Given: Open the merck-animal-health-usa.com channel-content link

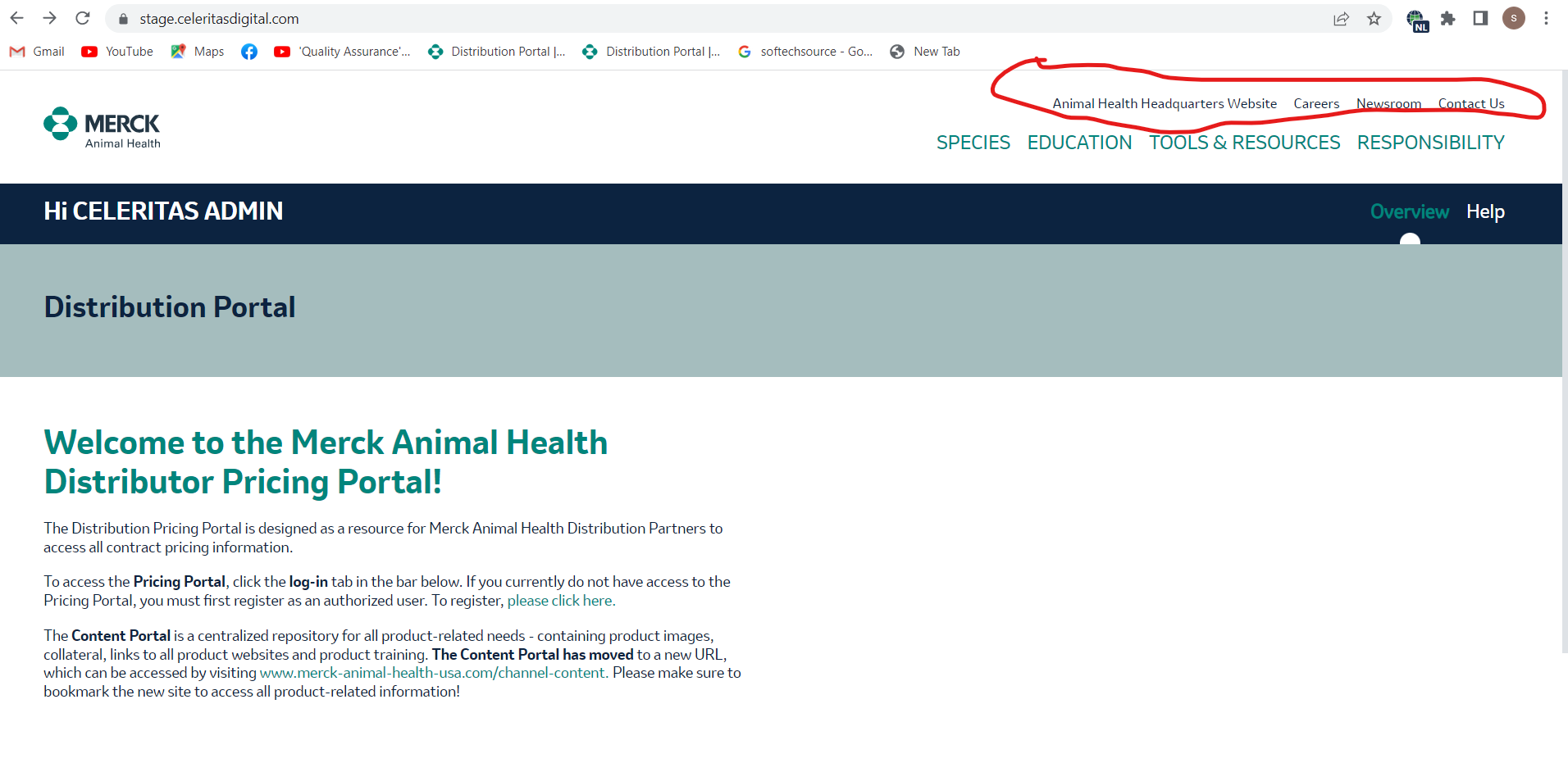Looking at the screenshot, I should pyautogui.click(x=434, y=673).
